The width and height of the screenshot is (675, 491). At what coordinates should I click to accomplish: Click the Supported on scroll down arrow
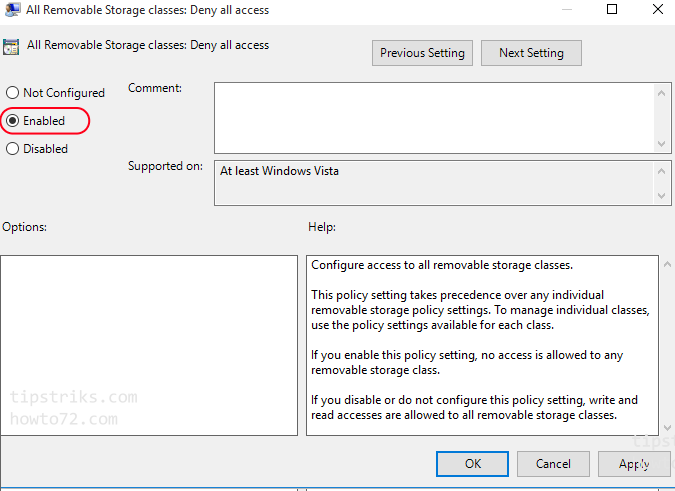click(662, 196)
